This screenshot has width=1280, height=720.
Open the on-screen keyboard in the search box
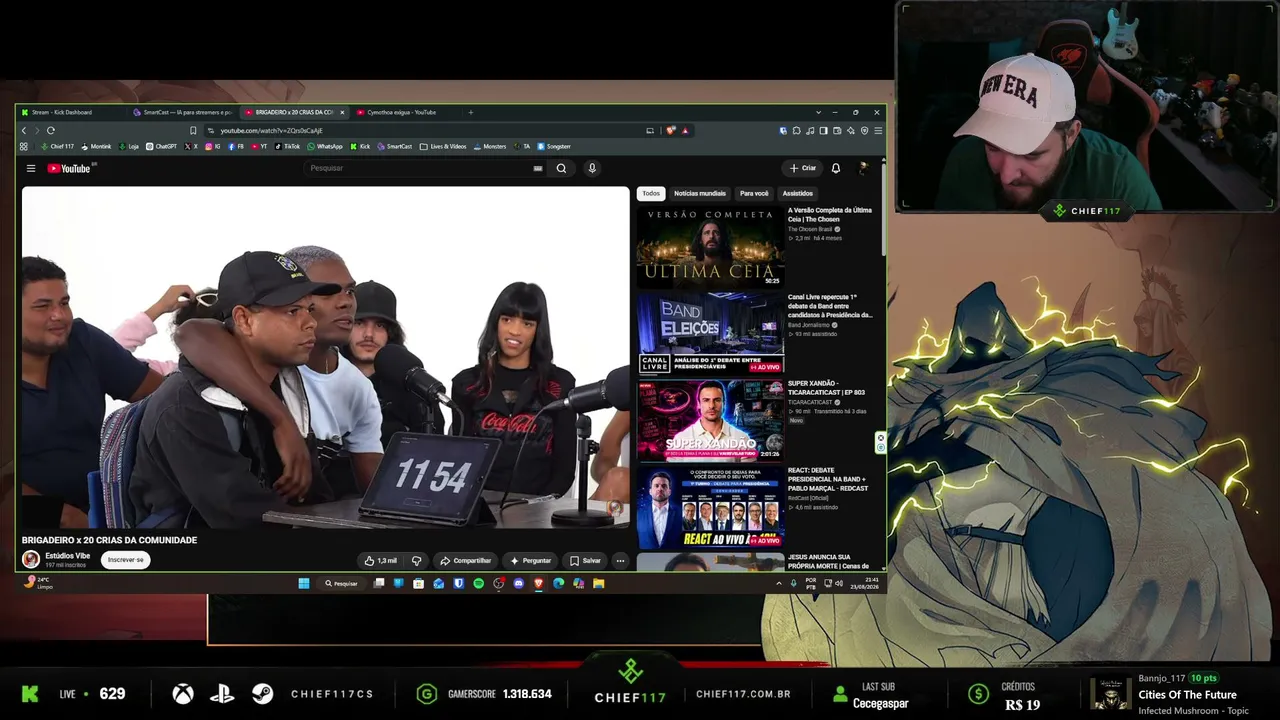[x=538, y=168]
